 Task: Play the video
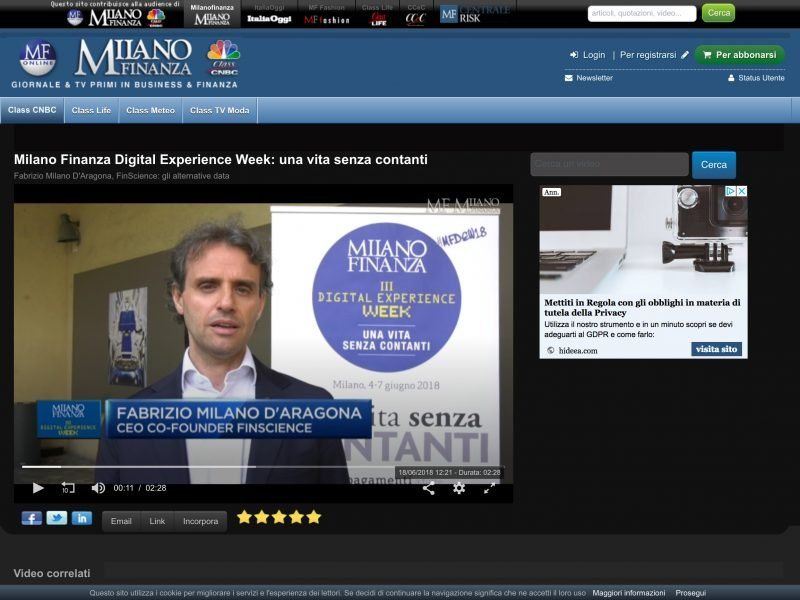tap(37, 488)
